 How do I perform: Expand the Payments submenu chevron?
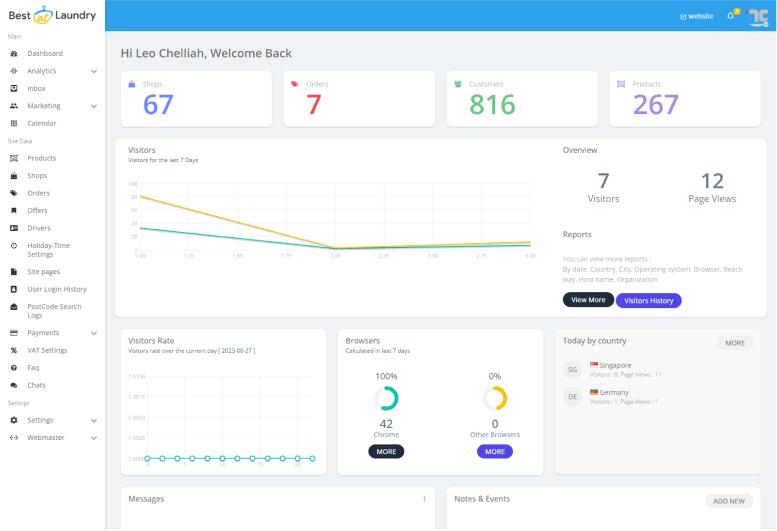click(x=94, y=333)
